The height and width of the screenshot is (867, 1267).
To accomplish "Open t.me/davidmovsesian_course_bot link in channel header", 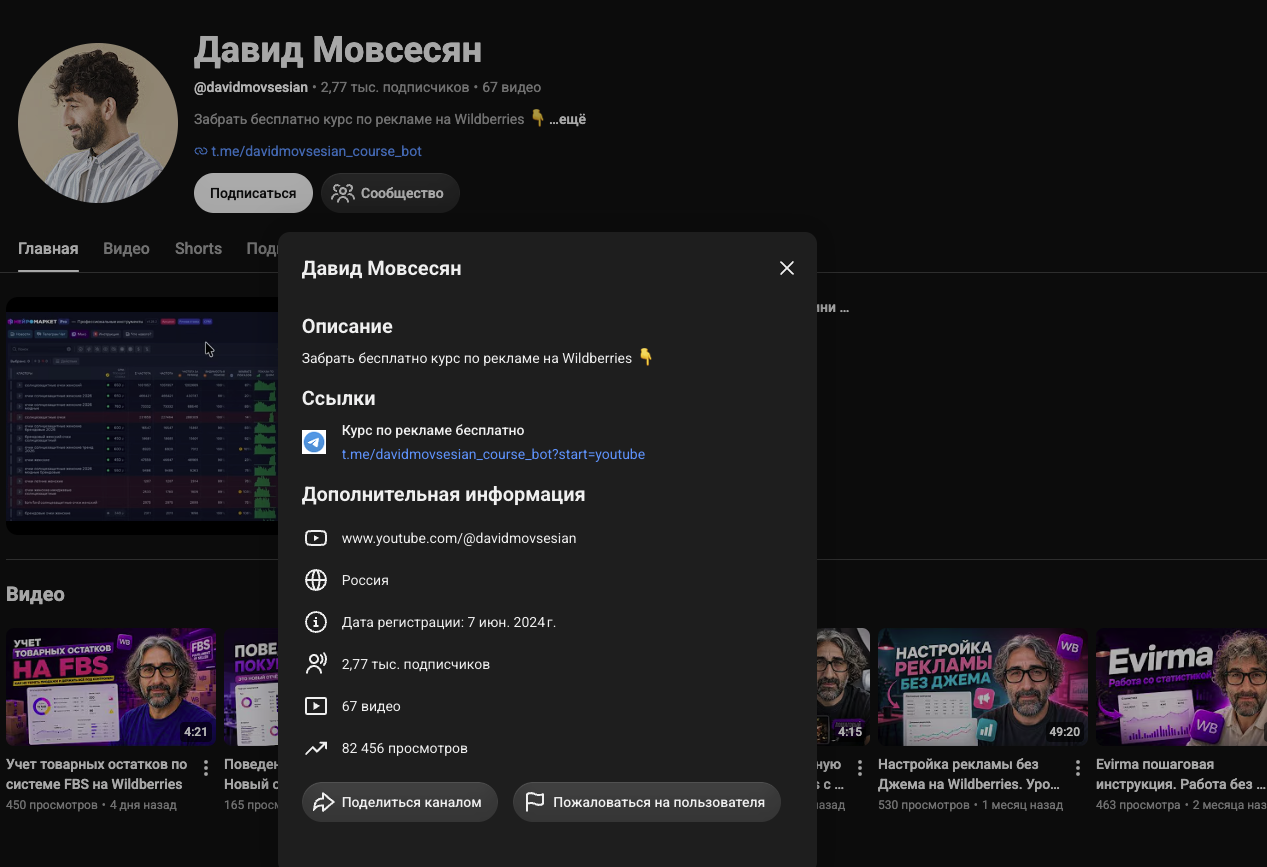I will [316, 151].
